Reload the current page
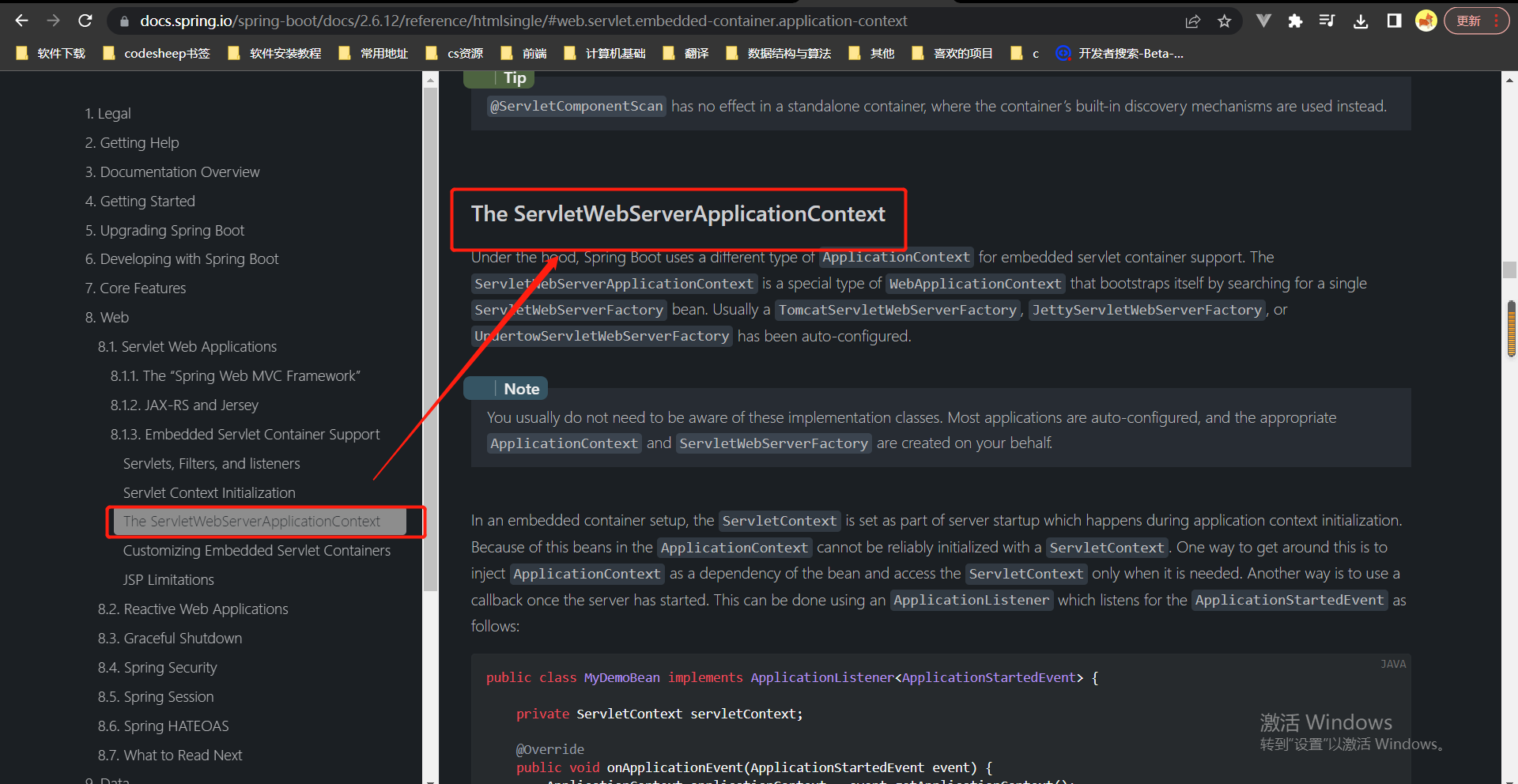This screenshot has width=1518, height=784. tap(85, 21)
